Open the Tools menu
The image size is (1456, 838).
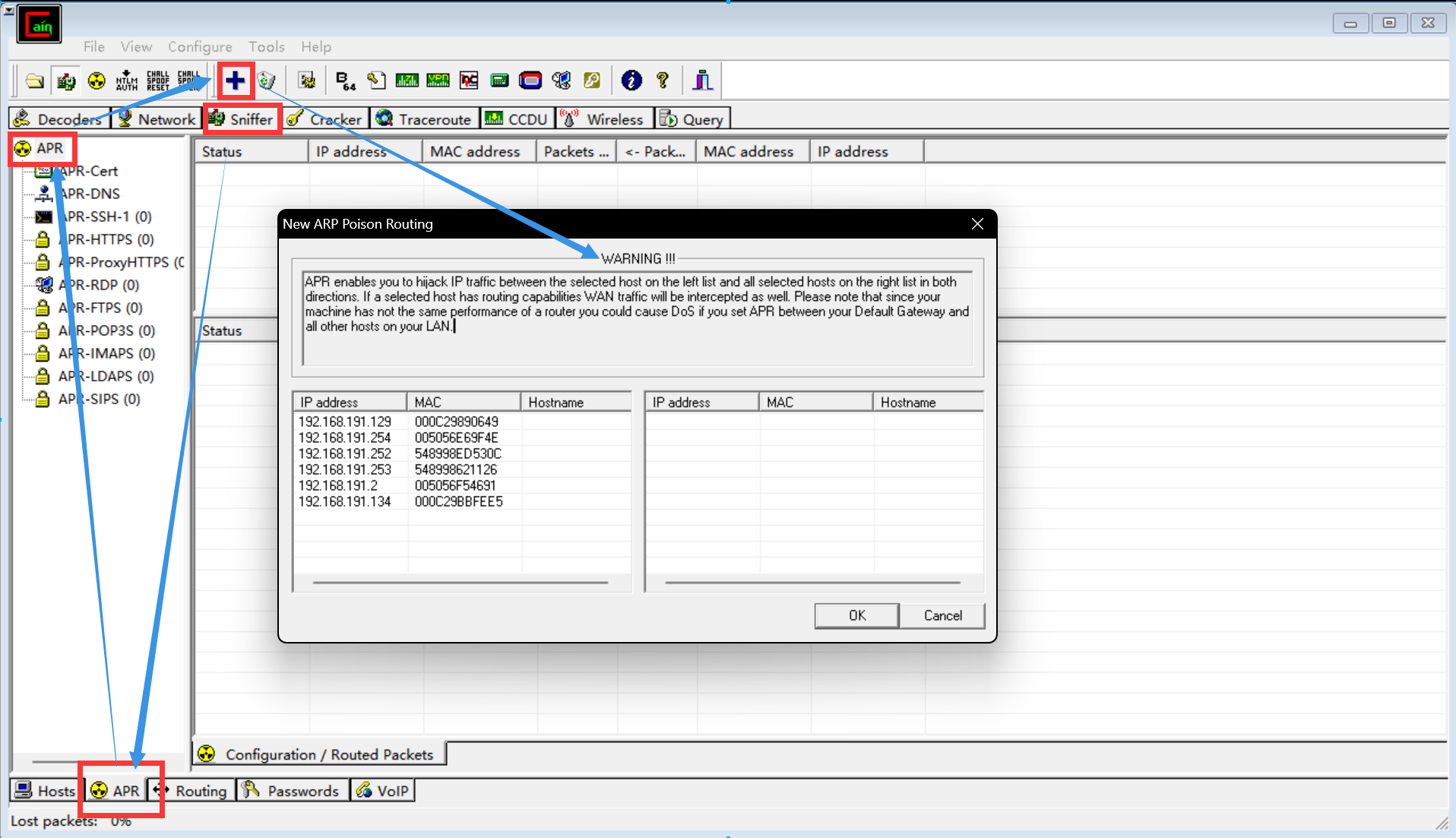coord(267,47)
